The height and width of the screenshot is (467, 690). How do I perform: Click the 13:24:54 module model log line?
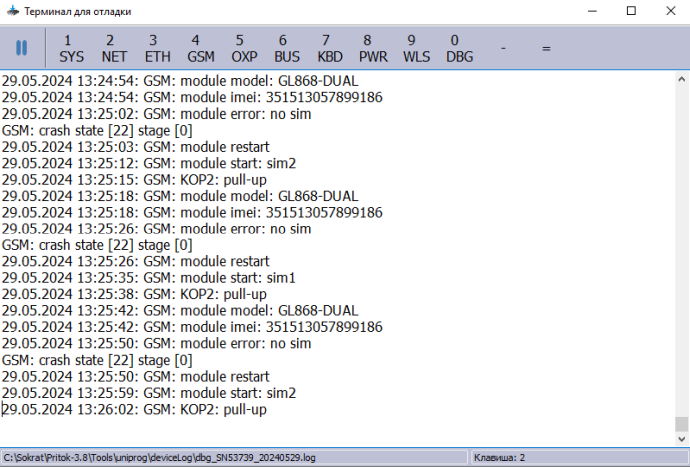[x=180, y=81]
